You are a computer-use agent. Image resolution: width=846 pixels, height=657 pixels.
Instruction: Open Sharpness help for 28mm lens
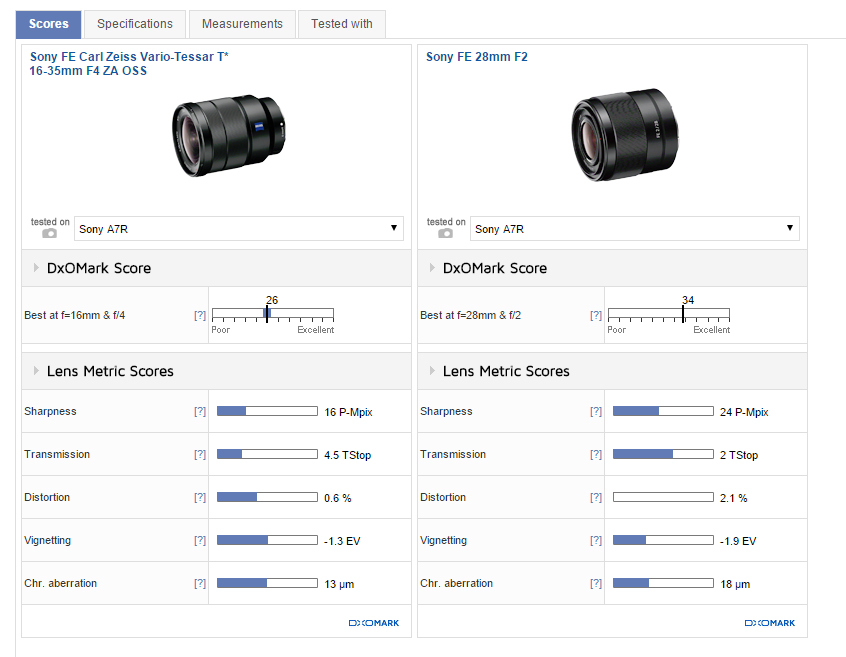pos(596,412)
